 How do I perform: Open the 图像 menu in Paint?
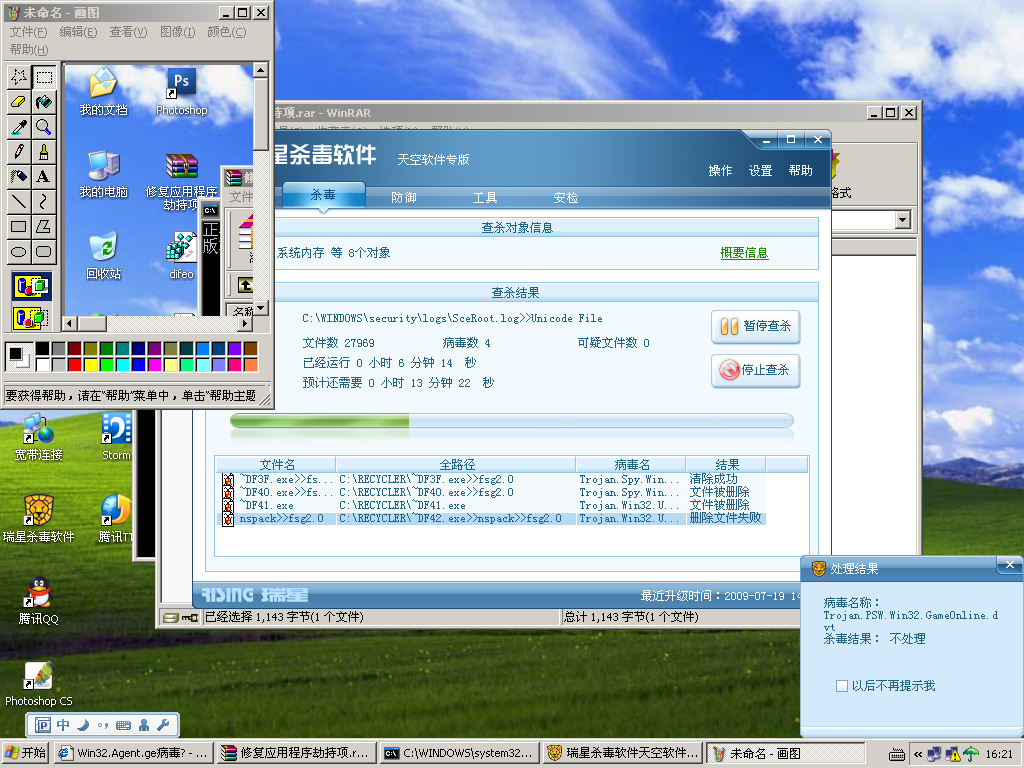coord(177,32)
